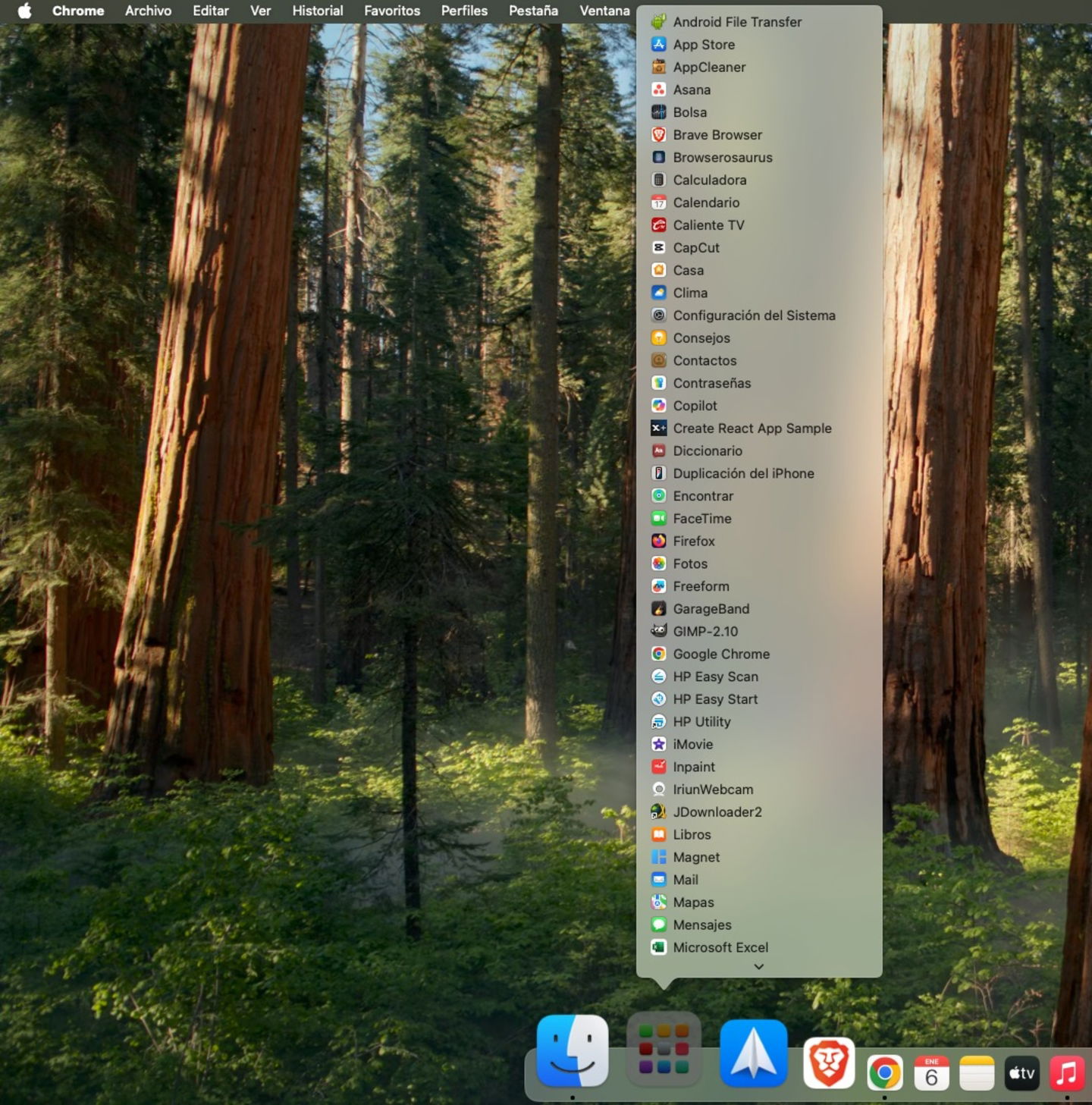This screenshot has height=1105, width=1092.
Task: Click the AppCleaner icon in the list
Action: [x=659, y=67]
